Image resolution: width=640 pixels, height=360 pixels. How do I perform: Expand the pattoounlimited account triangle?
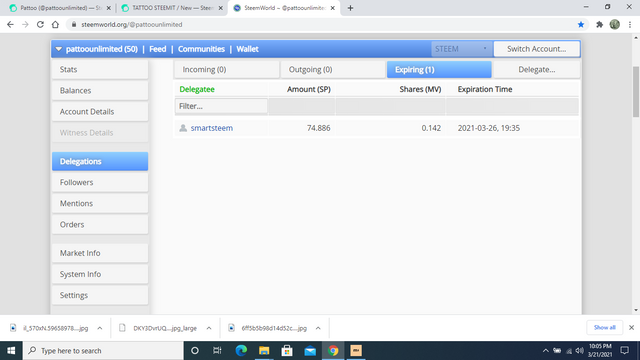pyautogui.click(x=59, y=49)
